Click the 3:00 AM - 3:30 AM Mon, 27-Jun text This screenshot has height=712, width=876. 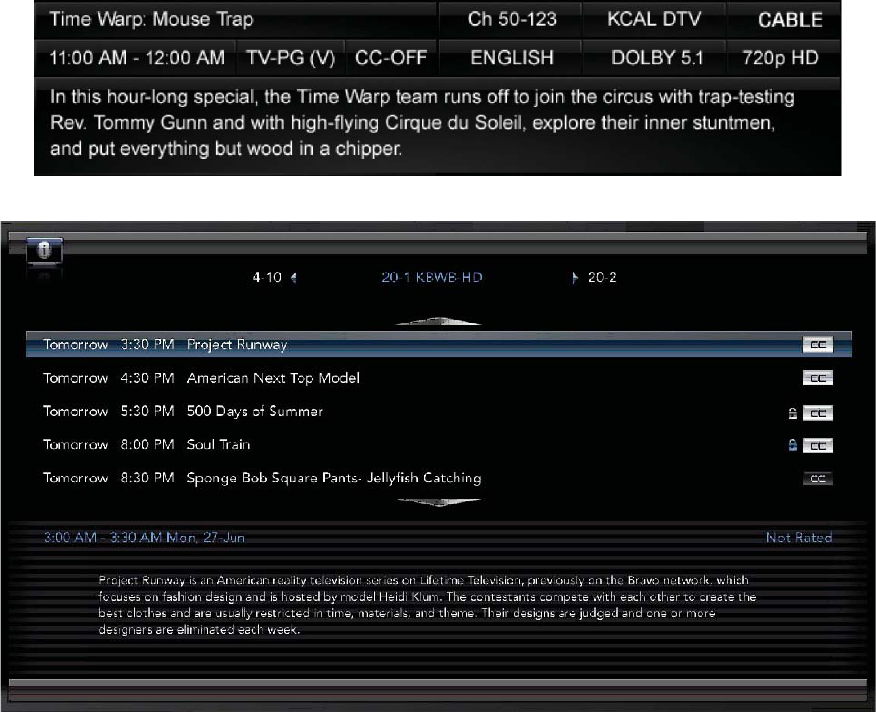144,538
